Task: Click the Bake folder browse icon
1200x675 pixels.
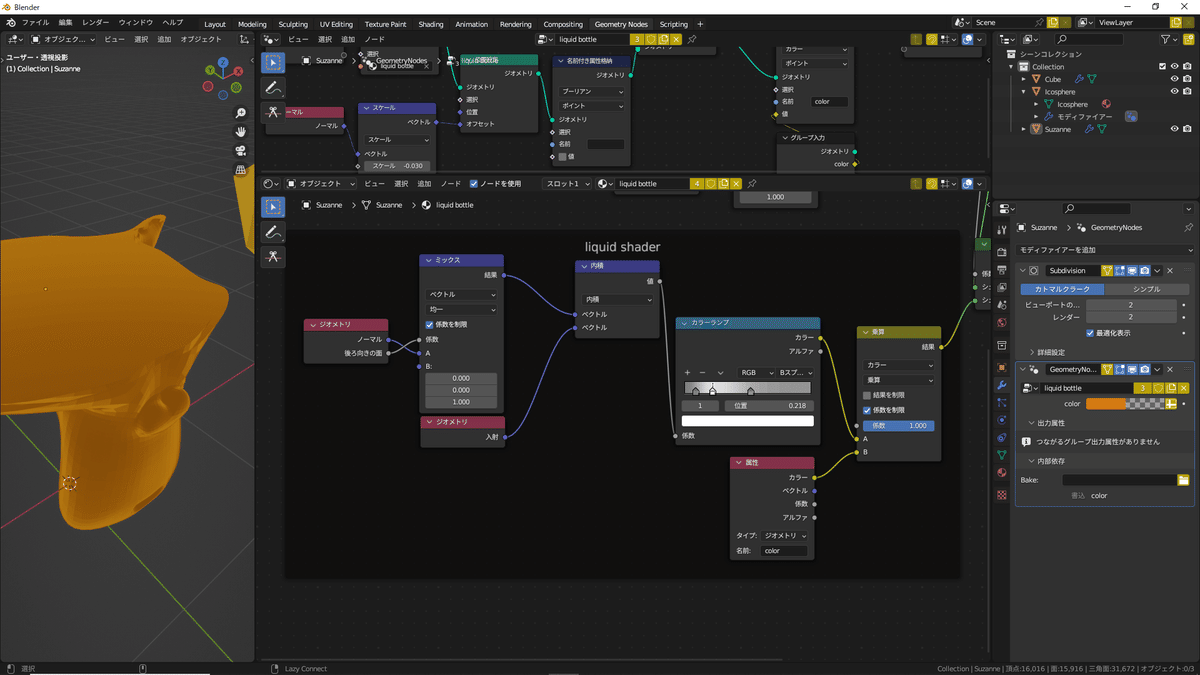Action: click(1183, 480)
